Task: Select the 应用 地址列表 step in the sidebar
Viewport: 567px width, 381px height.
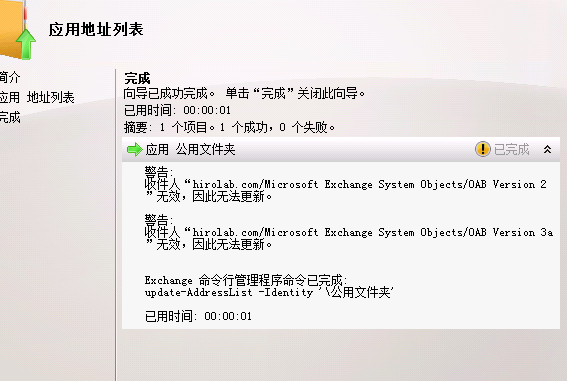Action: click(x=37, y=97)
